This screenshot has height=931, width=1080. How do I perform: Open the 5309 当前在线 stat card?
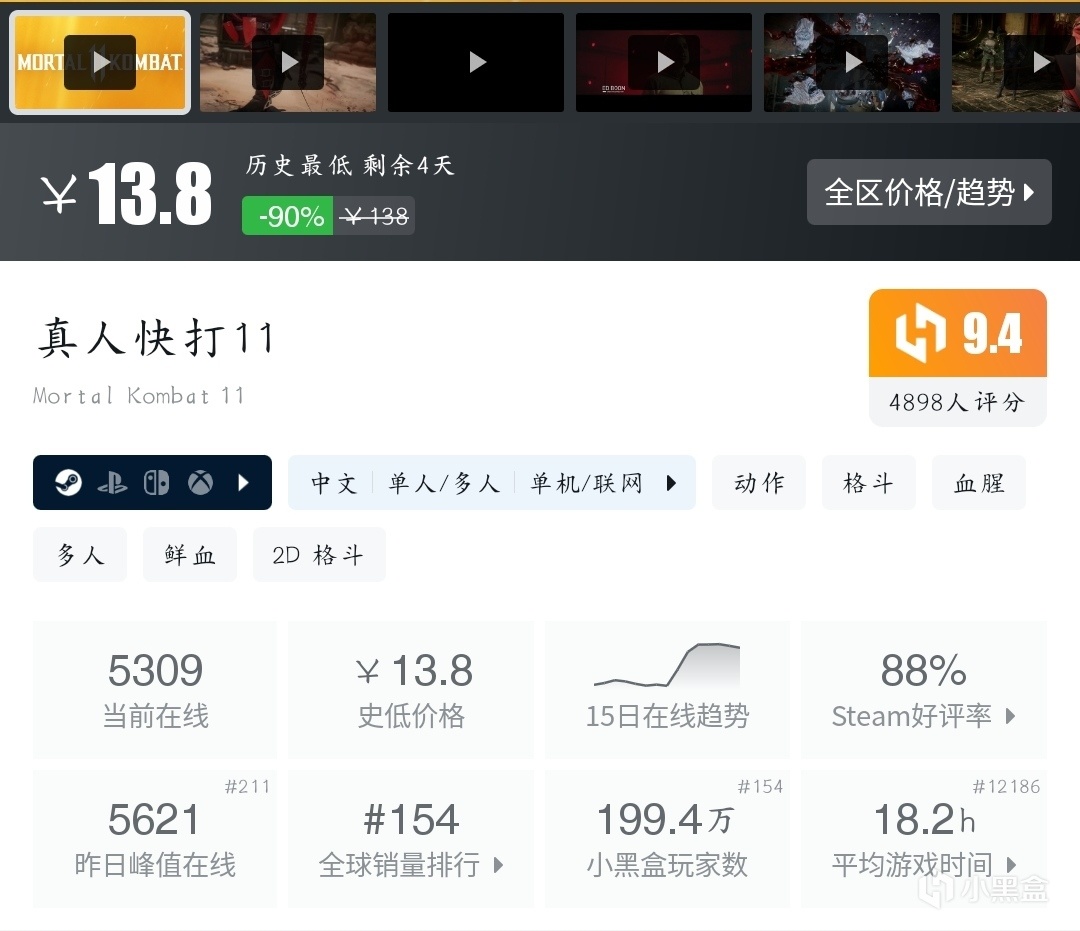(155, 690)
